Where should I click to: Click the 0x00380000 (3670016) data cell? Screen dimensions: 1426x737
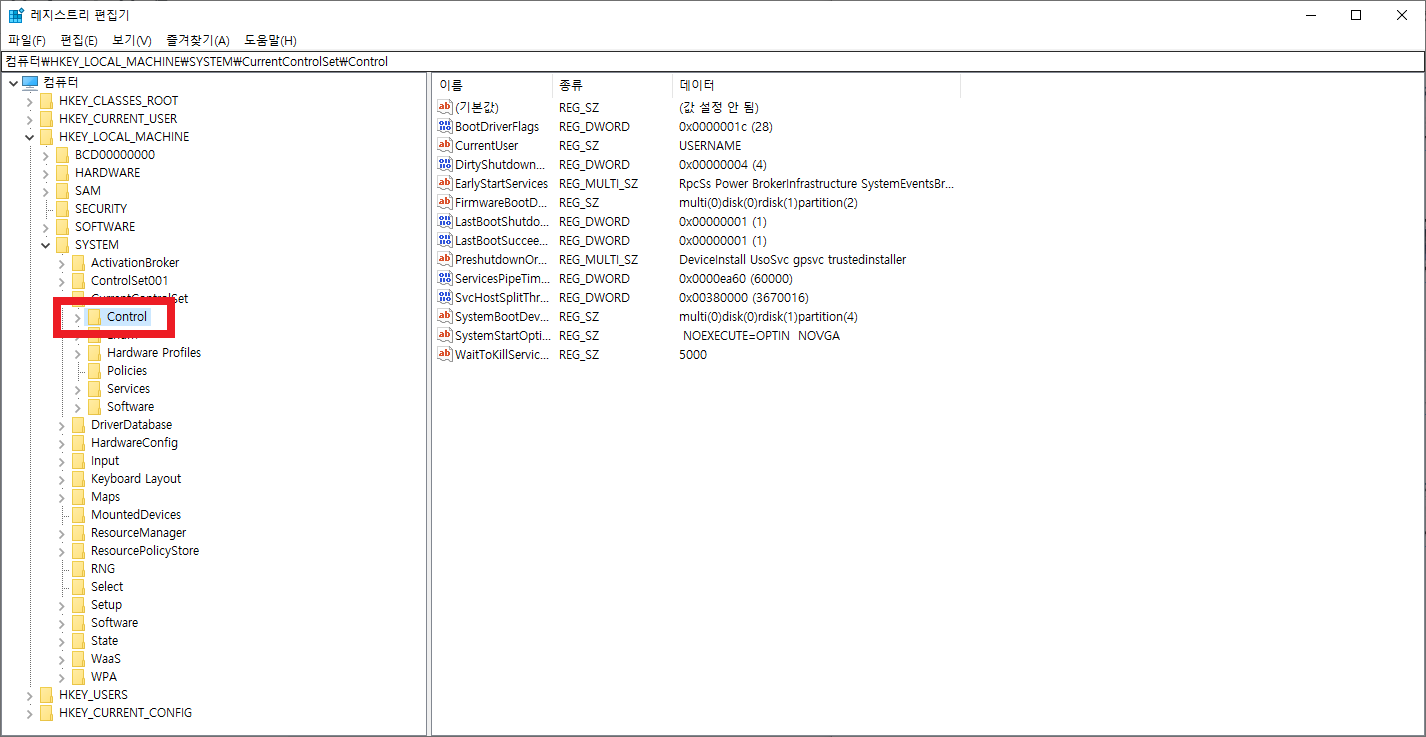[744, 298]
